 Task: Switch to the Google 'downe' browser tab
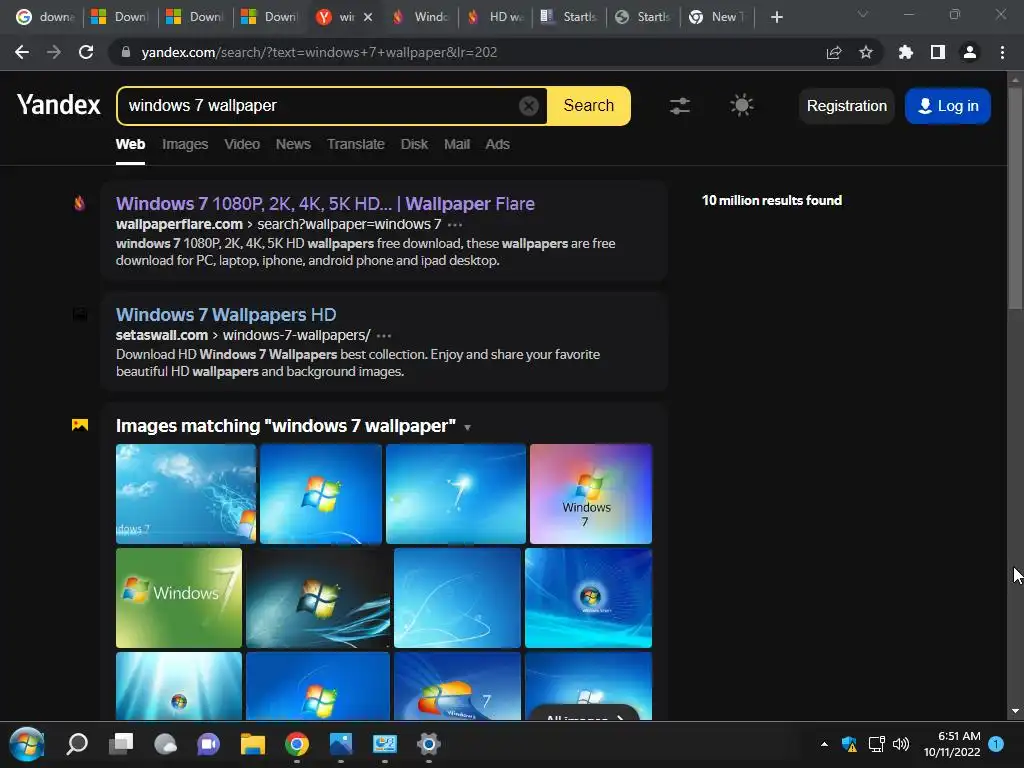pos(46,17)
